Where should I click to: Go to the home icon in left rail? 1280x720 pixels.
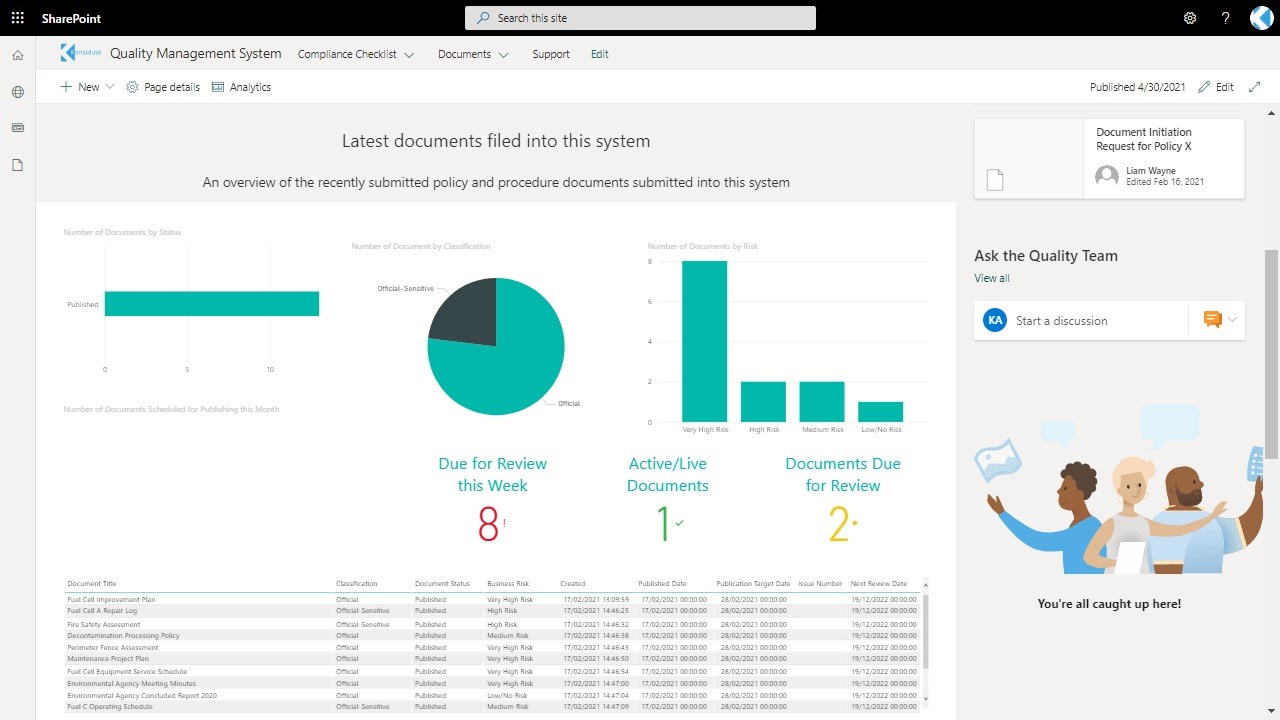[17, 55]
